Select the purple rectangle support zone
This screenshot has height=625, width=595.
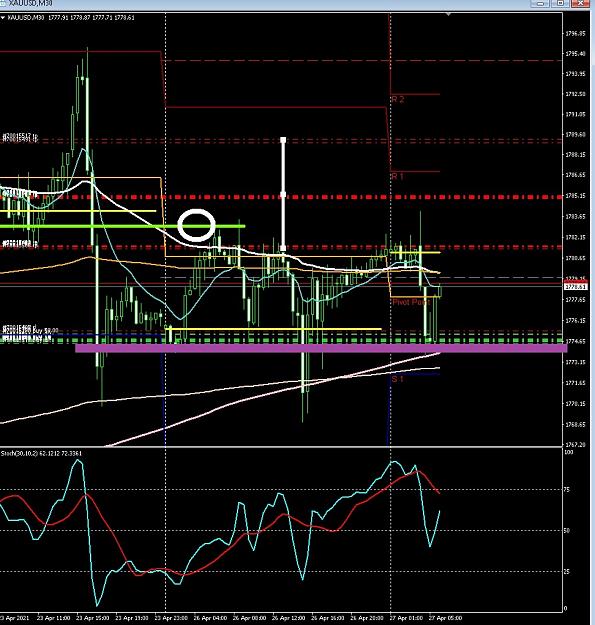[x=321, y=348]
